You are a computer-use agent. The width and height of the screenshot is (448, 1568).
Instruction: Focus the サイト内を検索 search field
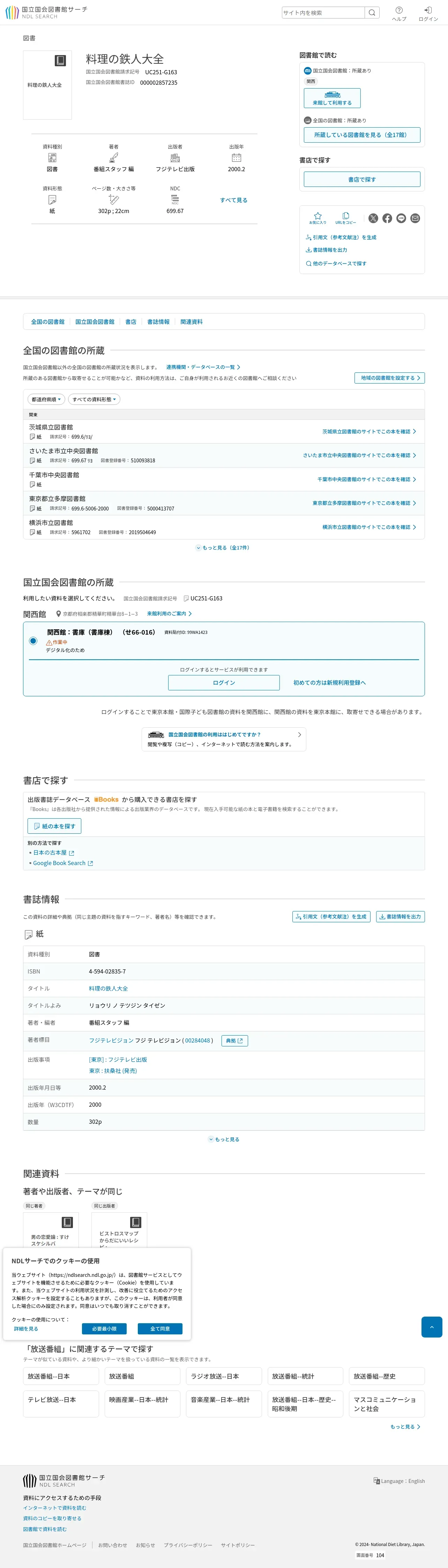(323, 13)
